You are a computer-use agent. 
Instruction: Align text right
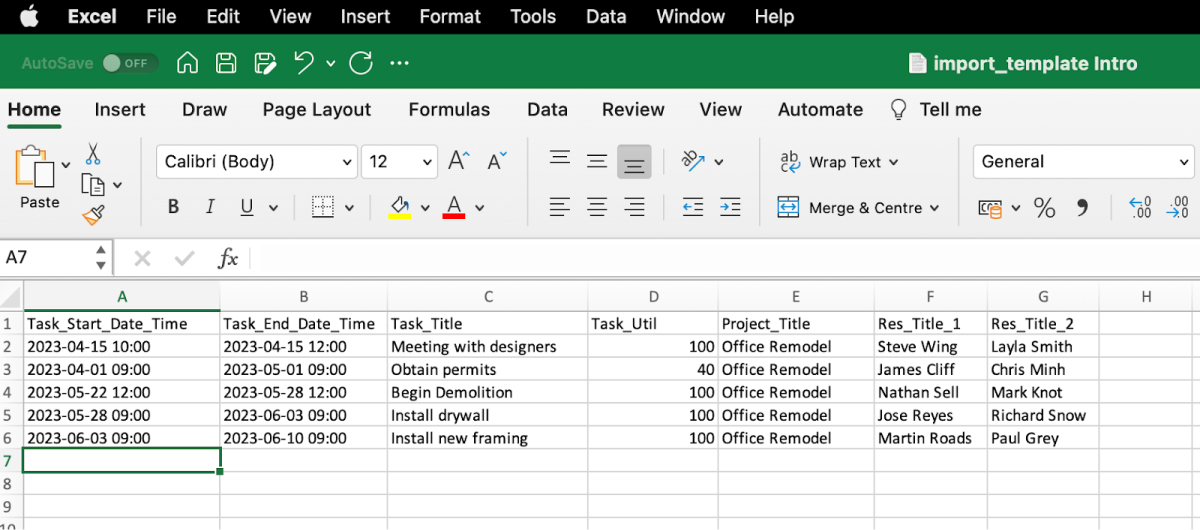pos(634,208)
